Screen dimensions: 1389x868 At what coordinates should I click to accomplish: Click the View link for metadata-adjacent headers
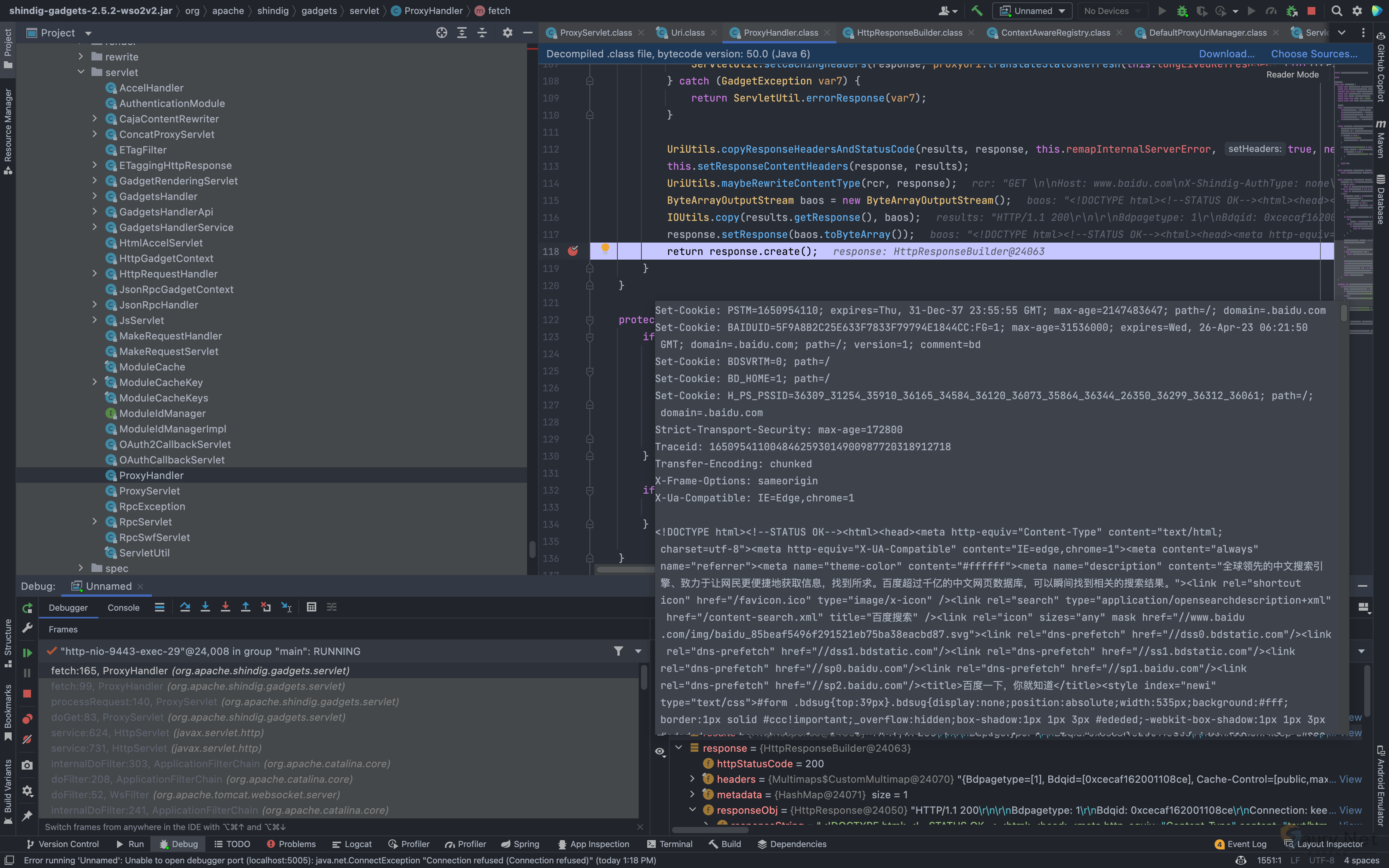click(1350, 779)
